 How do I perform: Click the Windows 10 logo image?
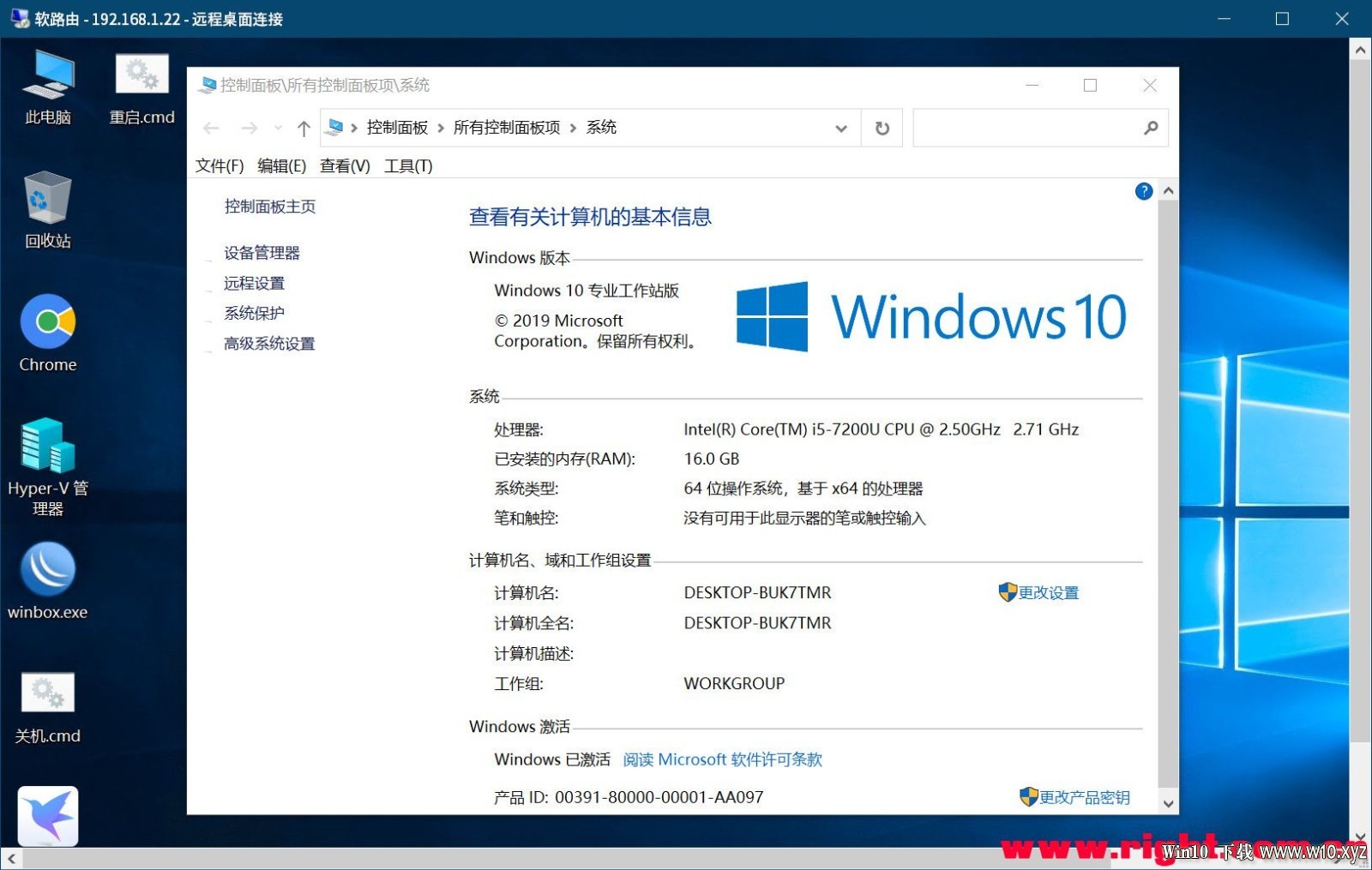[x=931, y=316]
